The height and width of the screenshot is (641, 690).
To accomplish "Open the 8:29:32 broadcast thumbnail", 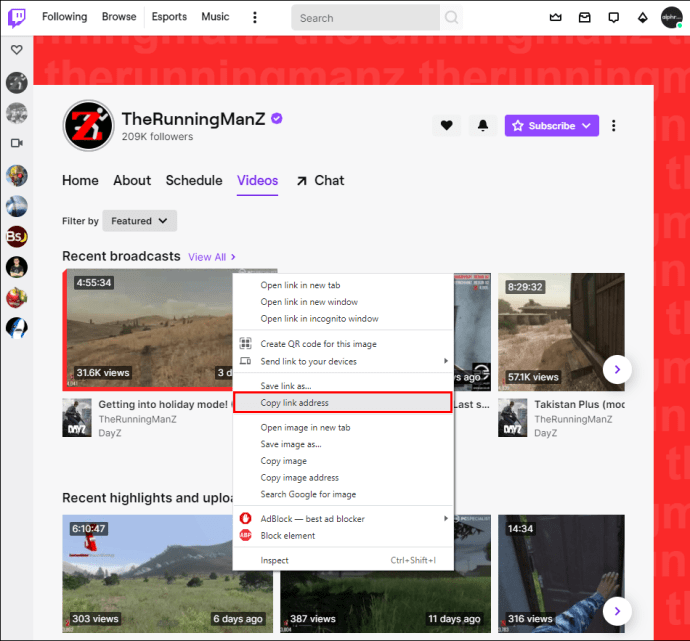I will click(561, 332).
